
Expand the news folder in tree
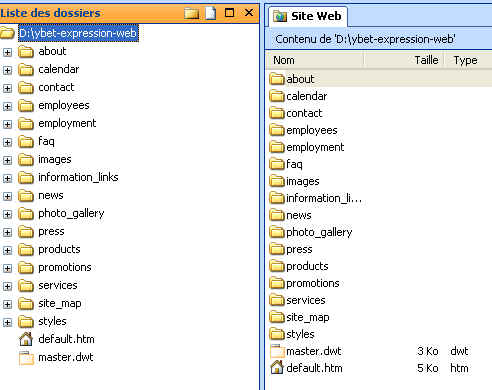(x=7, y=196)
